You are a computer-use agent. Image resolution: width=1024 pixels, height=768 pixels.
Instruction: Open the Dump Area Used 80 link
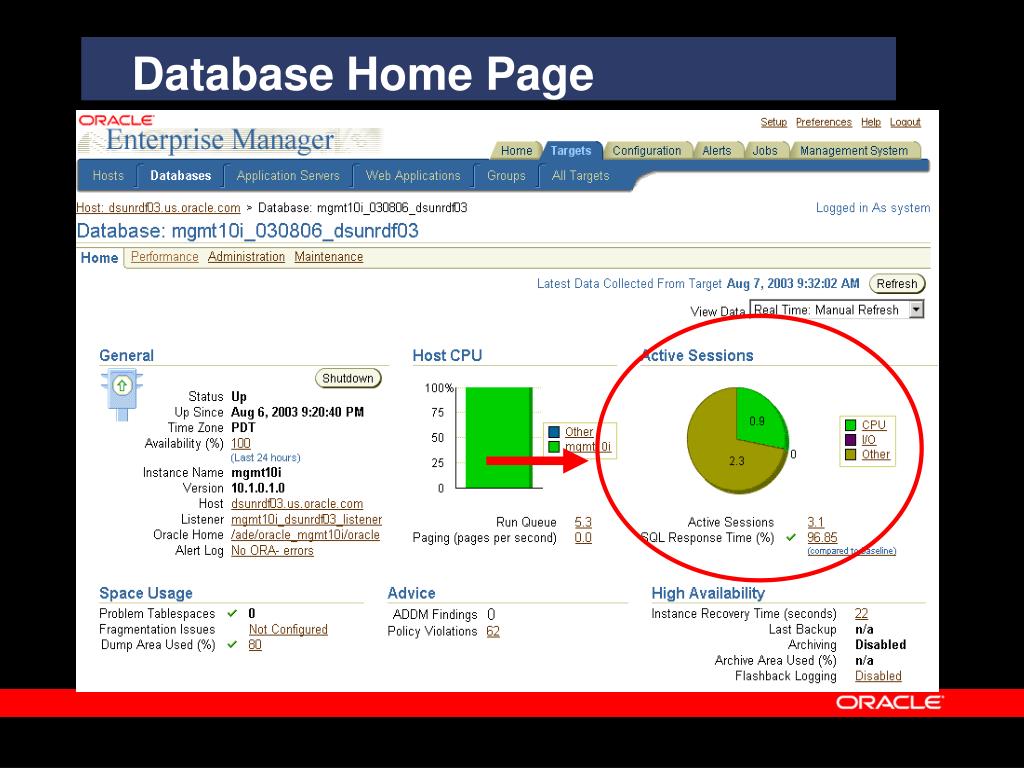point(255,645)
